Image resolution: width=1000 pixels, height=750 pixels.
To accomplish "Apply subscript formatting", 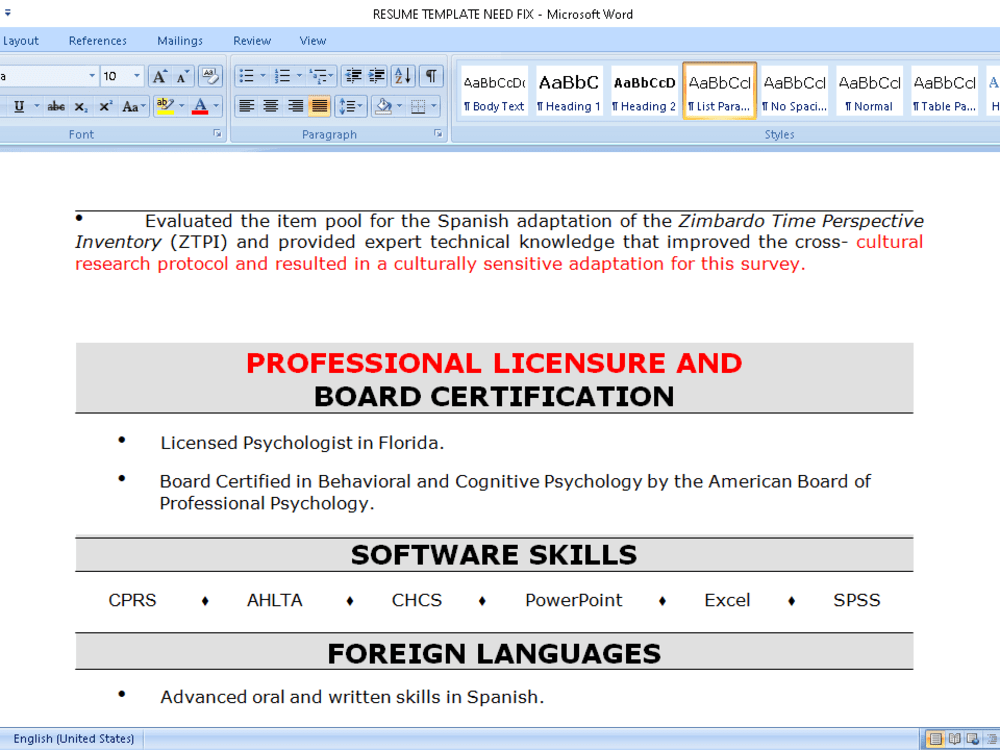I will [x=80, y=107].
